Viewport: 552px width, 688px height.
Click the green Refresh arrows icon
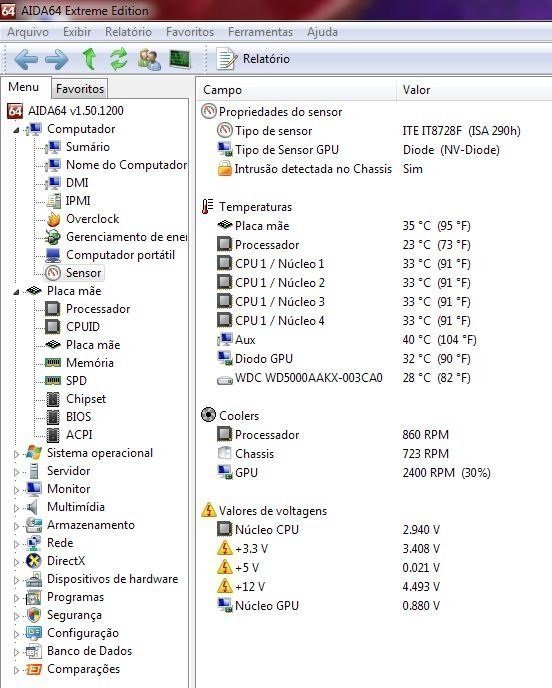pyautogui.click(x=118, y=59)
